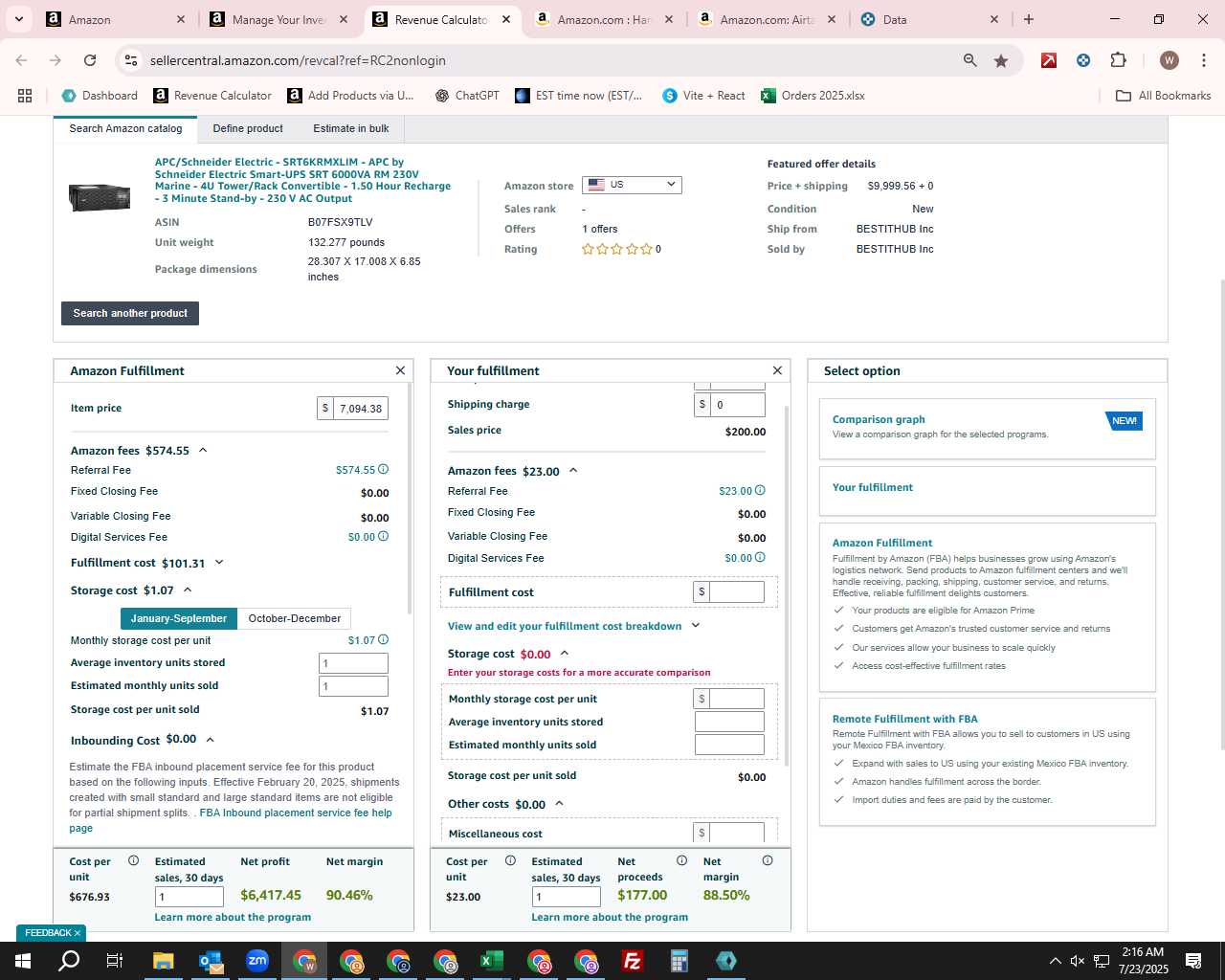Click info icon next to Amazon Fulfillment Cost per unit
The width and height of the screenshot is (1225, 980).
(133, 860)
